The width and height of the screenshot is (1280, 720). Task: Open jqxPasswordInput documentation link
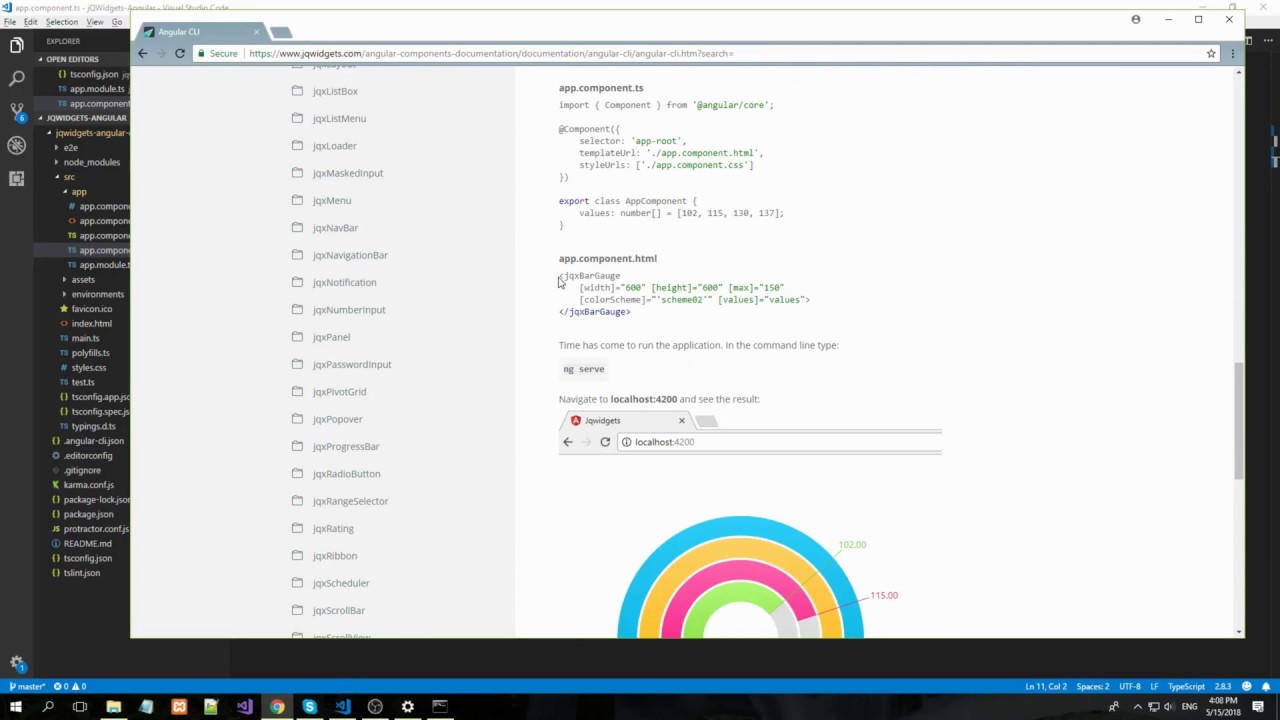point(352,364)
